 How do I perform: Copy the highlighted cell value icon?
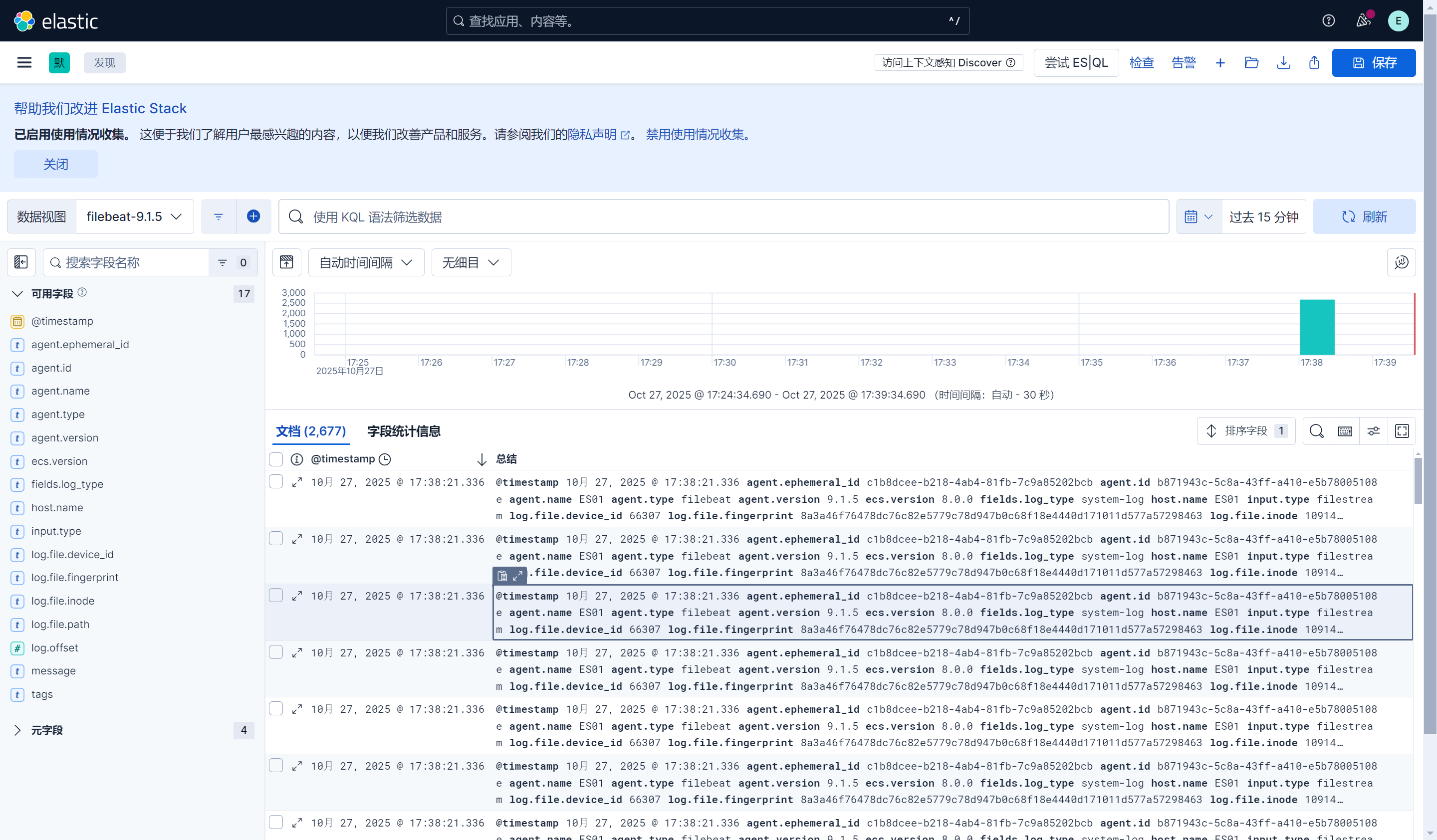click(502, 576)
